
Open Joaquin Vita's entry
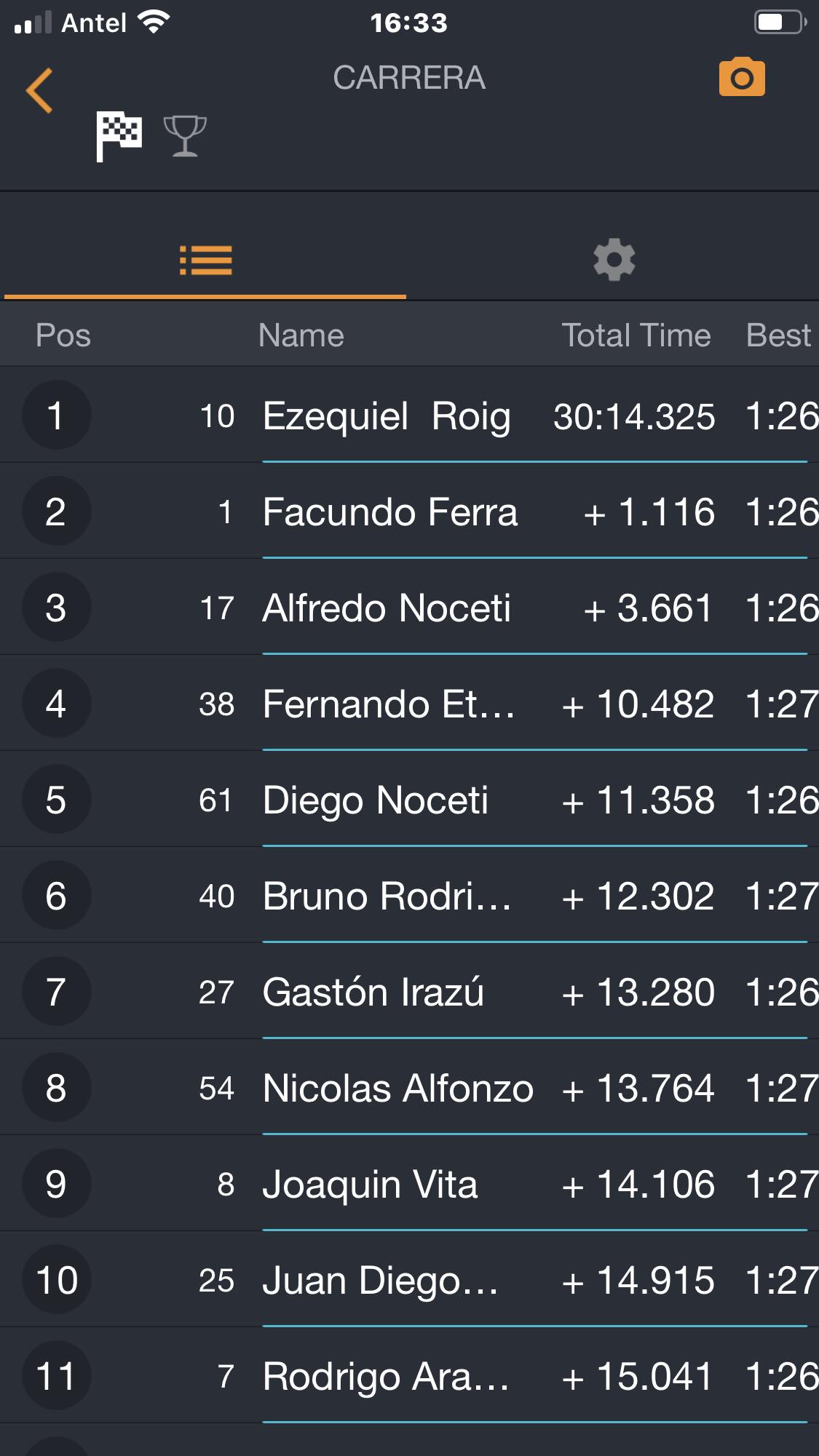click(x=409, y=1184)
